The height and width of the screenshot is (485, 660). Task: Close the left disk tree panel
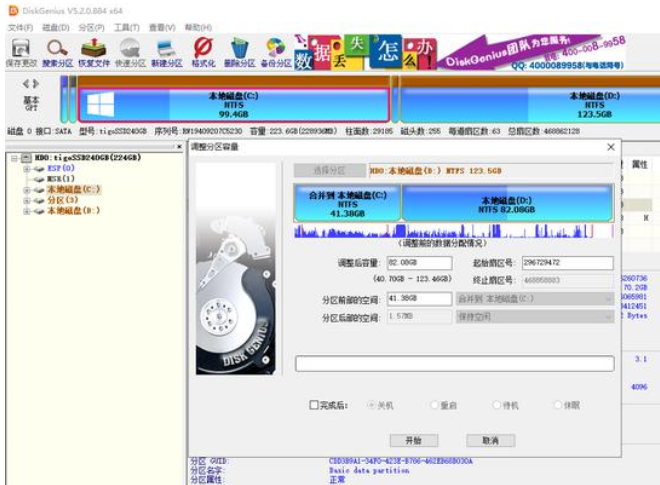[x=179, y=146]
